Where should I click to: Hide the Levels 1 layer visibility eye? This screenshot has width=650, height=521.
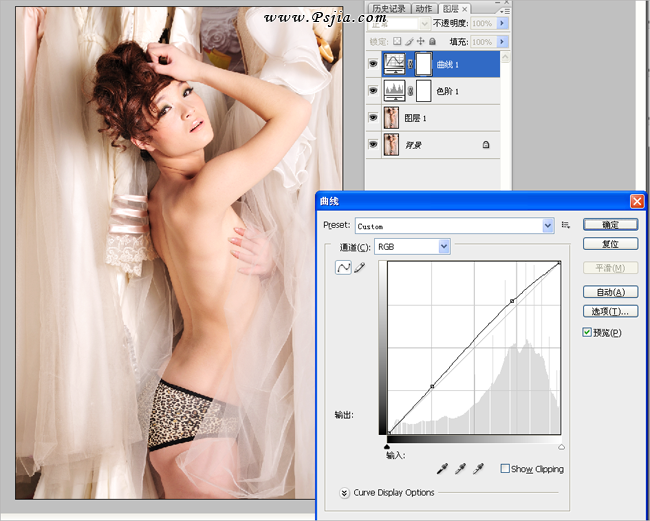pos(373,91)
